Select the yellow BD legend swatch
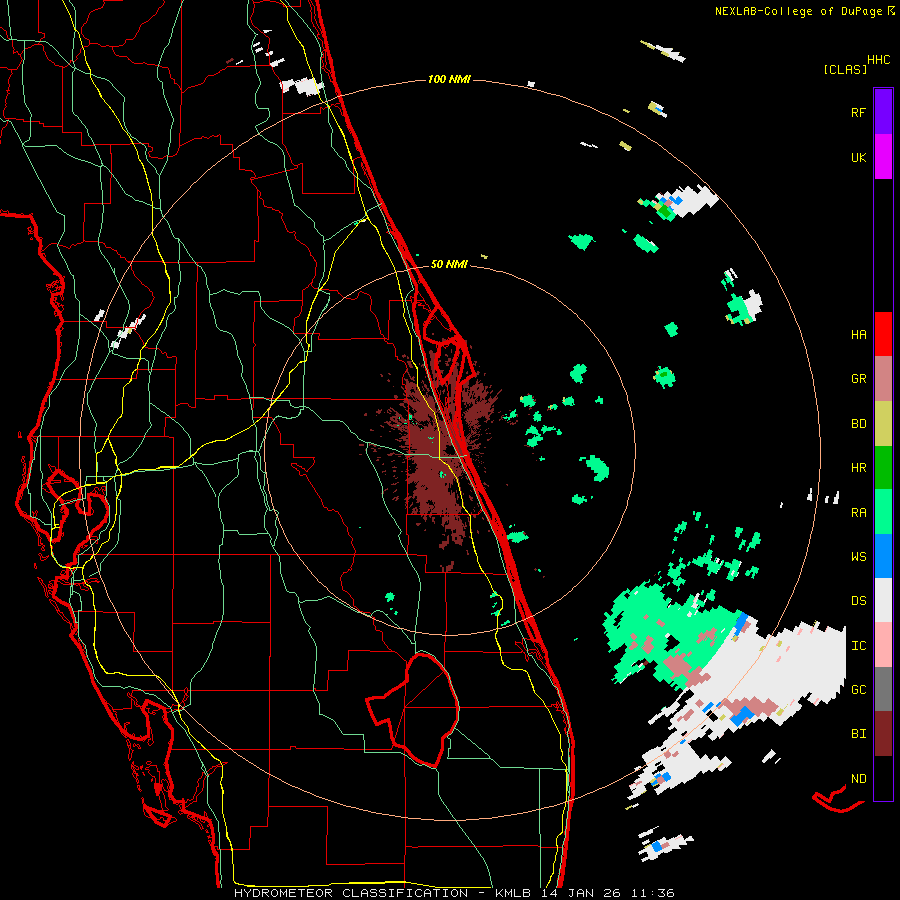The width and height of the screenshot is (900, 900). coord(883,424)
